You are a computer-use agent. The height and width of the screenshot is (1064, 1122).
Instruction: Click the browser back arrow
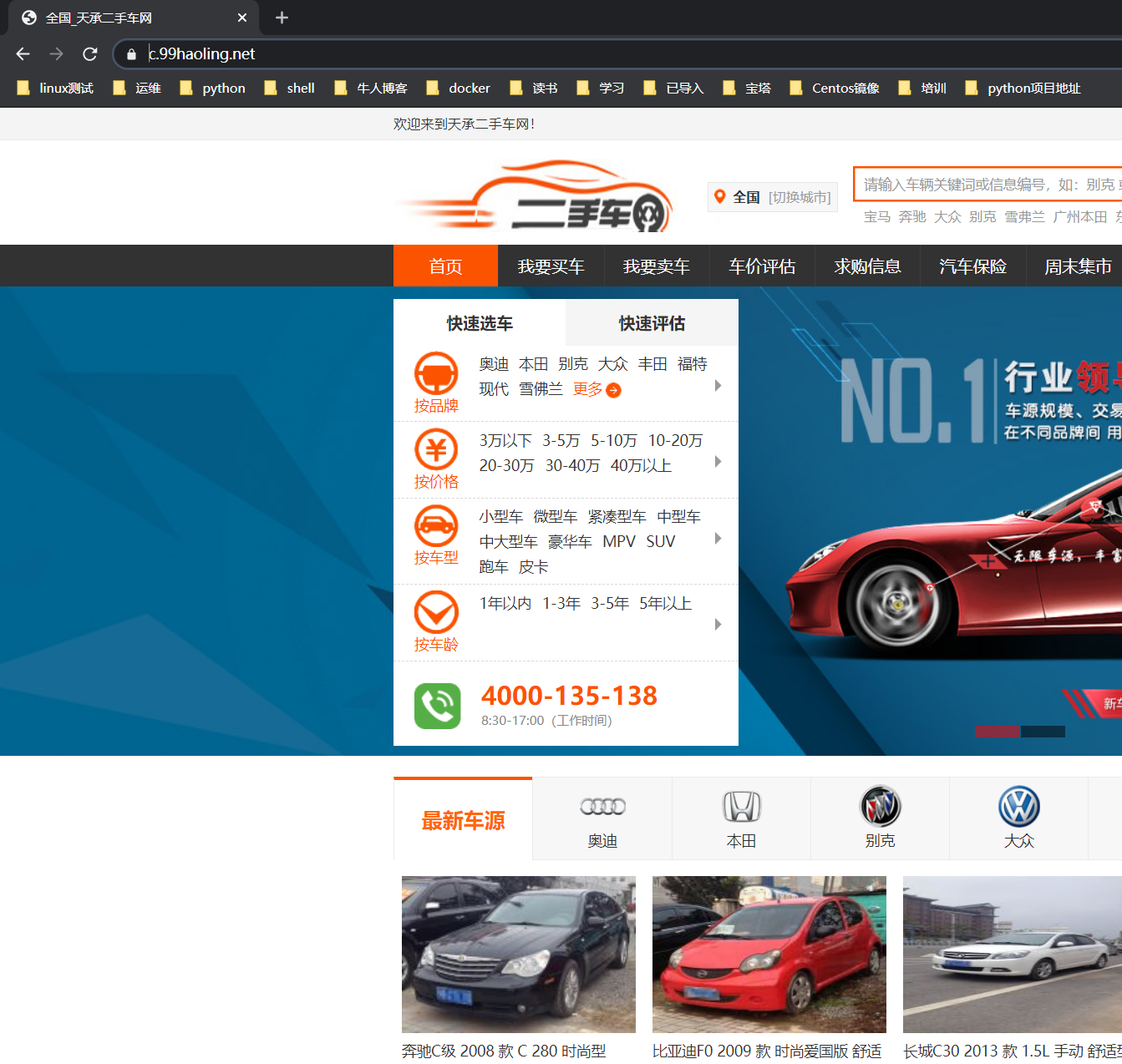(x=23, y=53)
